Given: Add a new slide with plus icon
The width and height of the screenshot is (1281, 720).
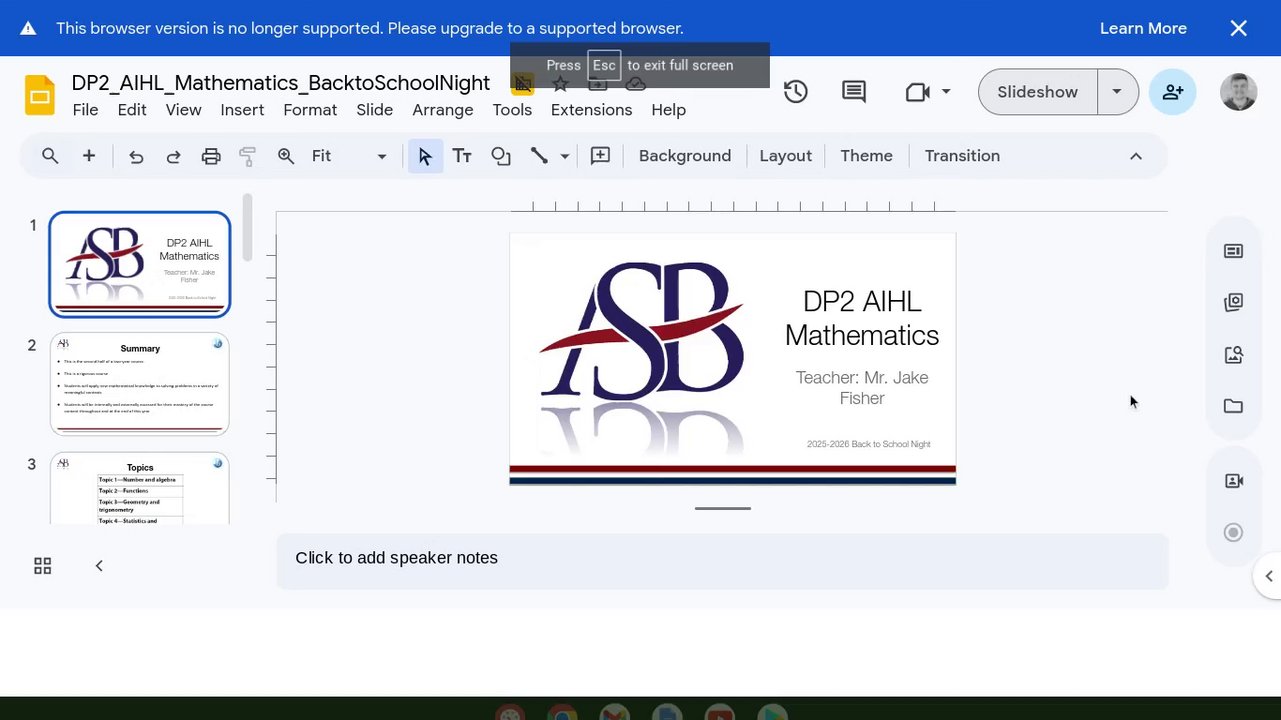Looking at the screenshot, I should click(x=89, y=156).
